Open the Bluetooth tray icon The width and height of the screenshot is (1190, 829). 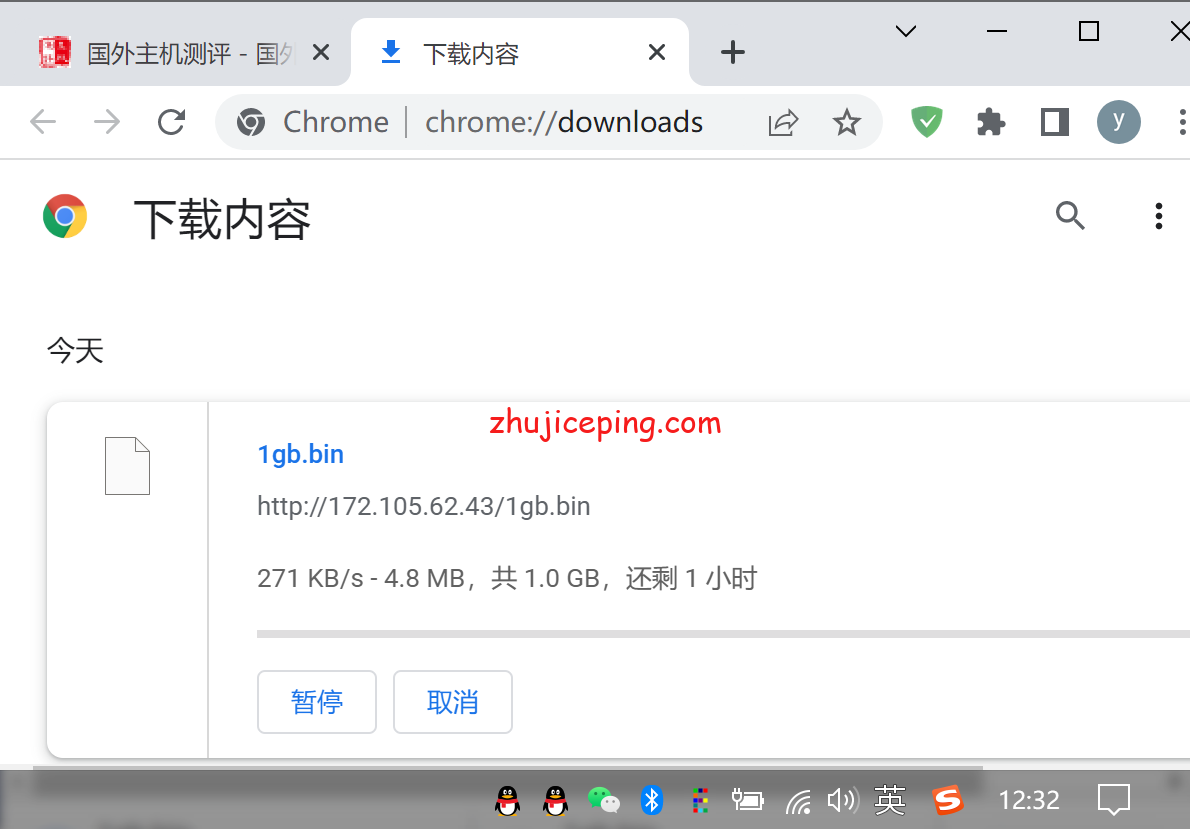[x=652, y=800]
